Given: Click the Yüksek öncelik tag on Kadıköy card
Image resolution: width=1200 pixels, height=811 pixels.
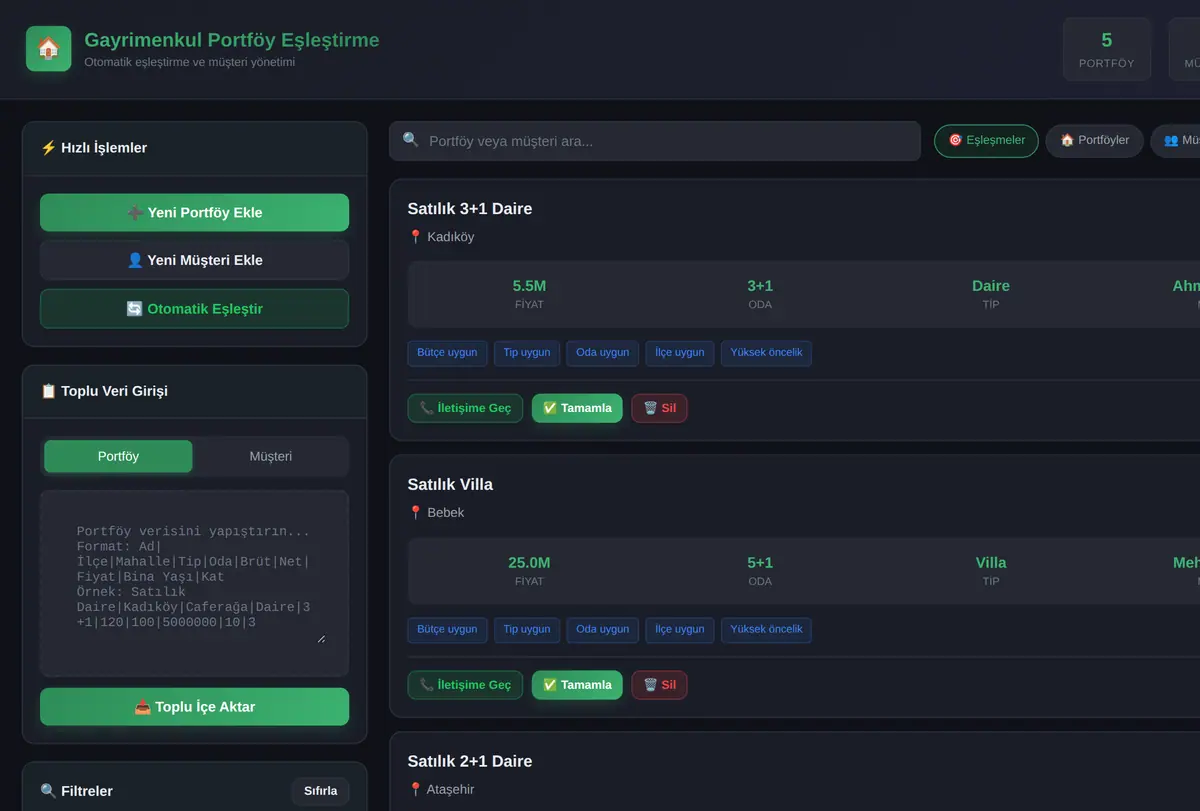Looking at the screenshot, I should pos(766,353).
